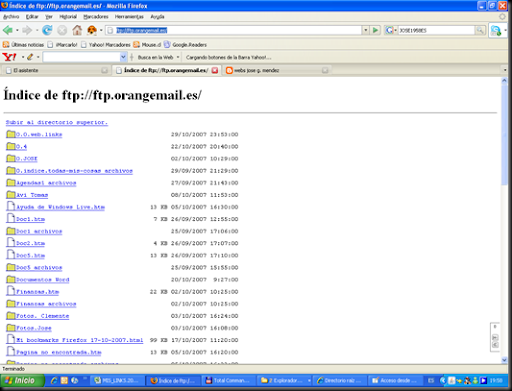Open the Directorio raíz taskbar window

(x=340, y=380)
